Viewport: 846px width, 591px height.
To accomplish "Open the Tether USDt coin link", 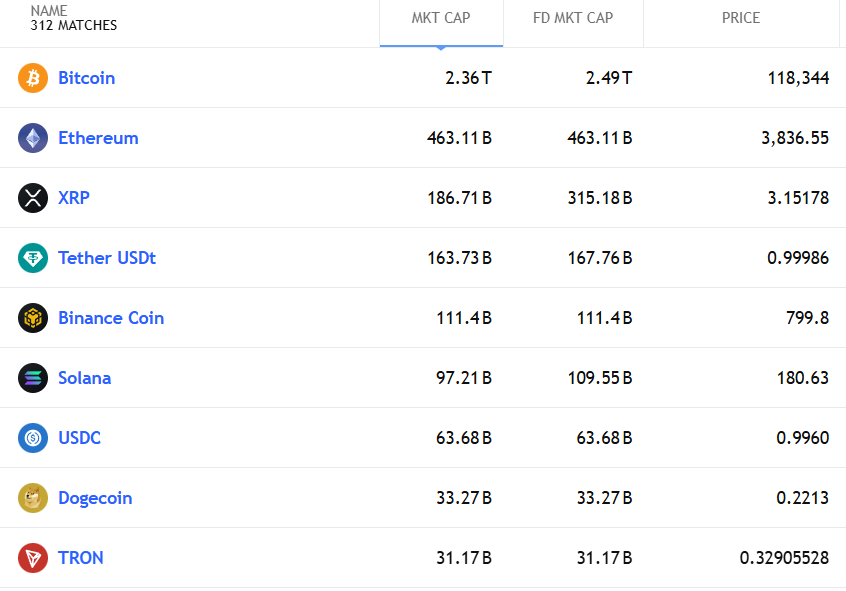I will coord(107,257).
